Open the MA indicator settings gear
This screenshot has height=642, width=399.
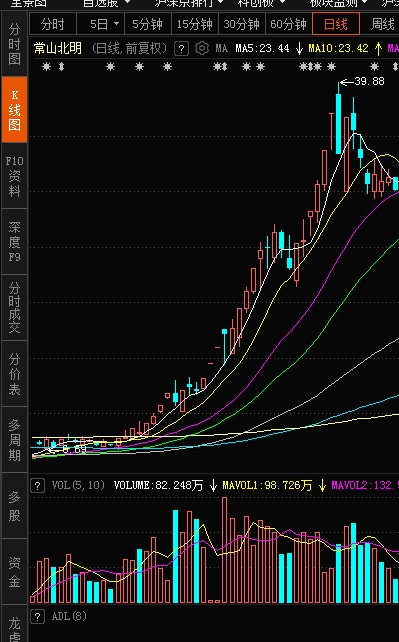click(201, 48)
